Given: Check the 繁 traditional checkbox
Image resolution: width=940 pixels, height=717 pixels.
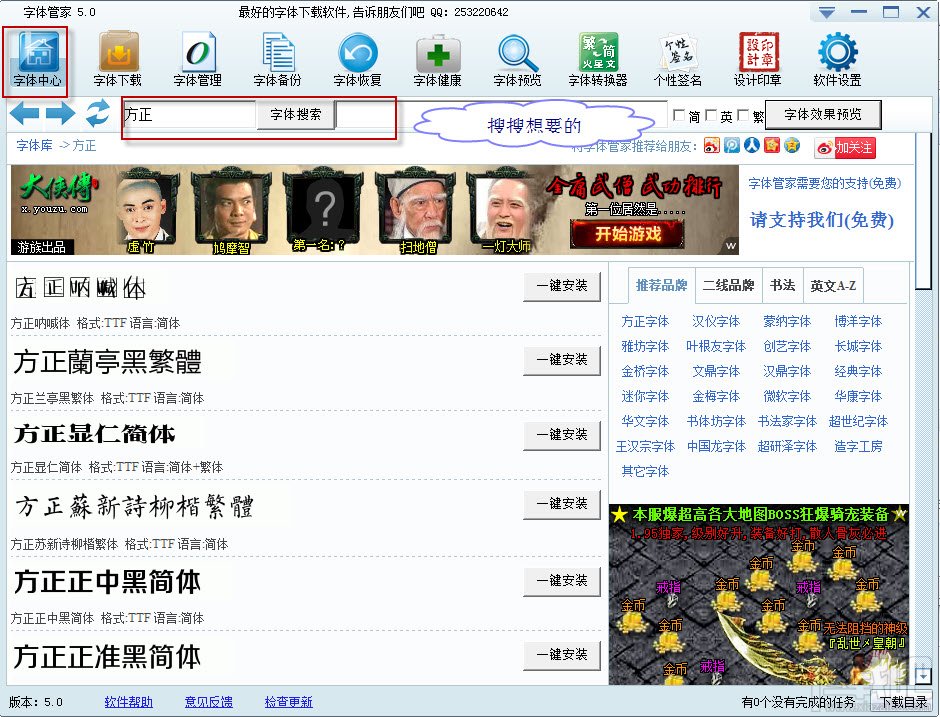Looking at the screenshot, I should [743, 115].
